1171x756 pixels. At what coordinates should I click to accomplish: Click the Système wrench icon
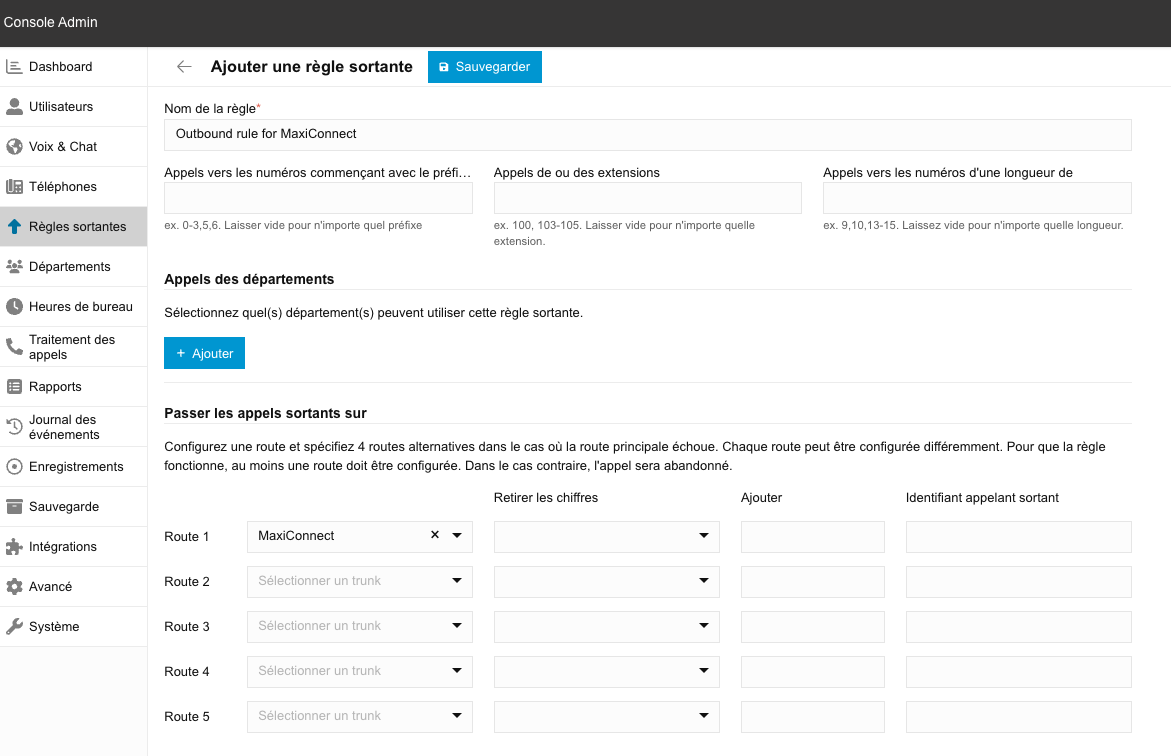(x=14, y=627)
